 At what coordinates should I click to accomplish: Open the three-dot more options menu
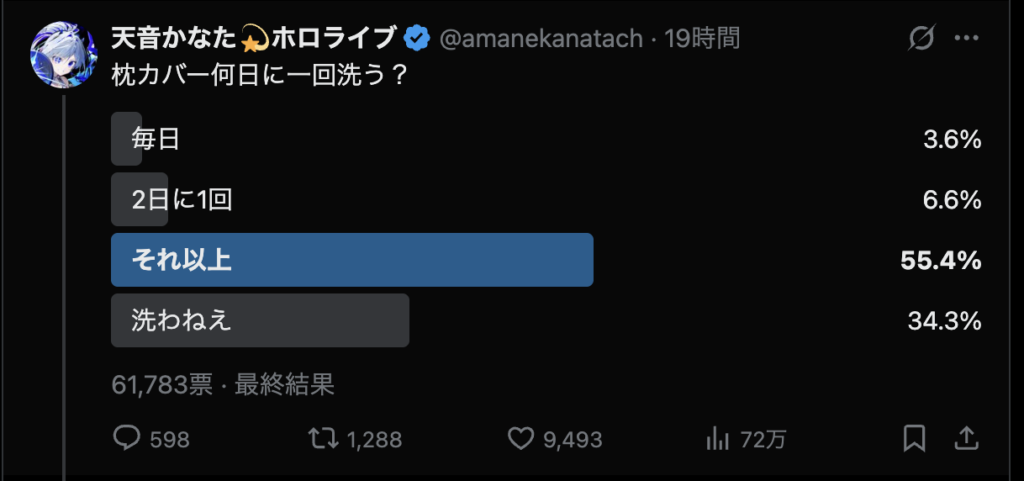point(966,39)
